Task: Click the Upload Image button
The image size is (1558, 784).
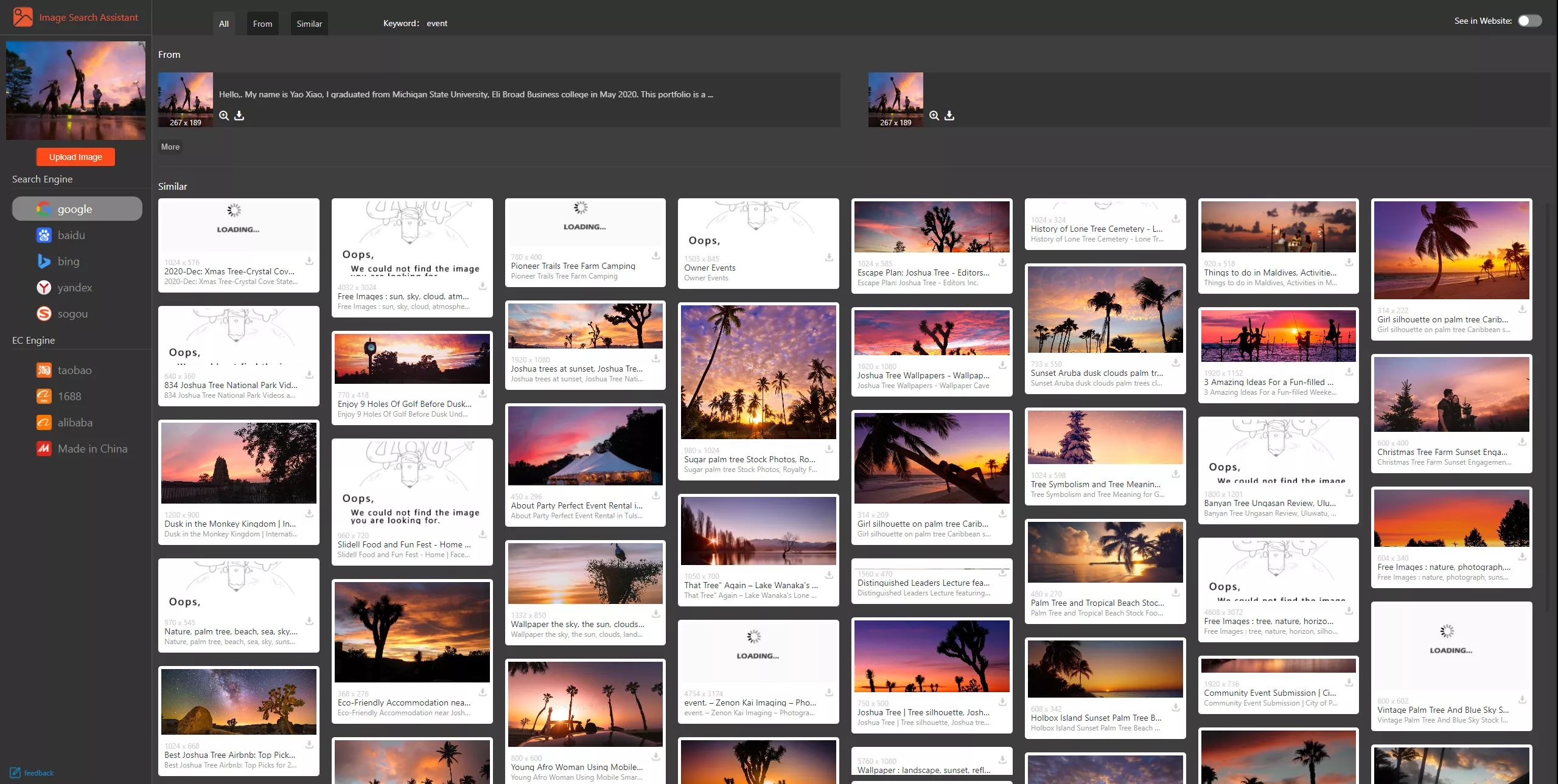Action: pyautogui.click(x=75, y=157)
